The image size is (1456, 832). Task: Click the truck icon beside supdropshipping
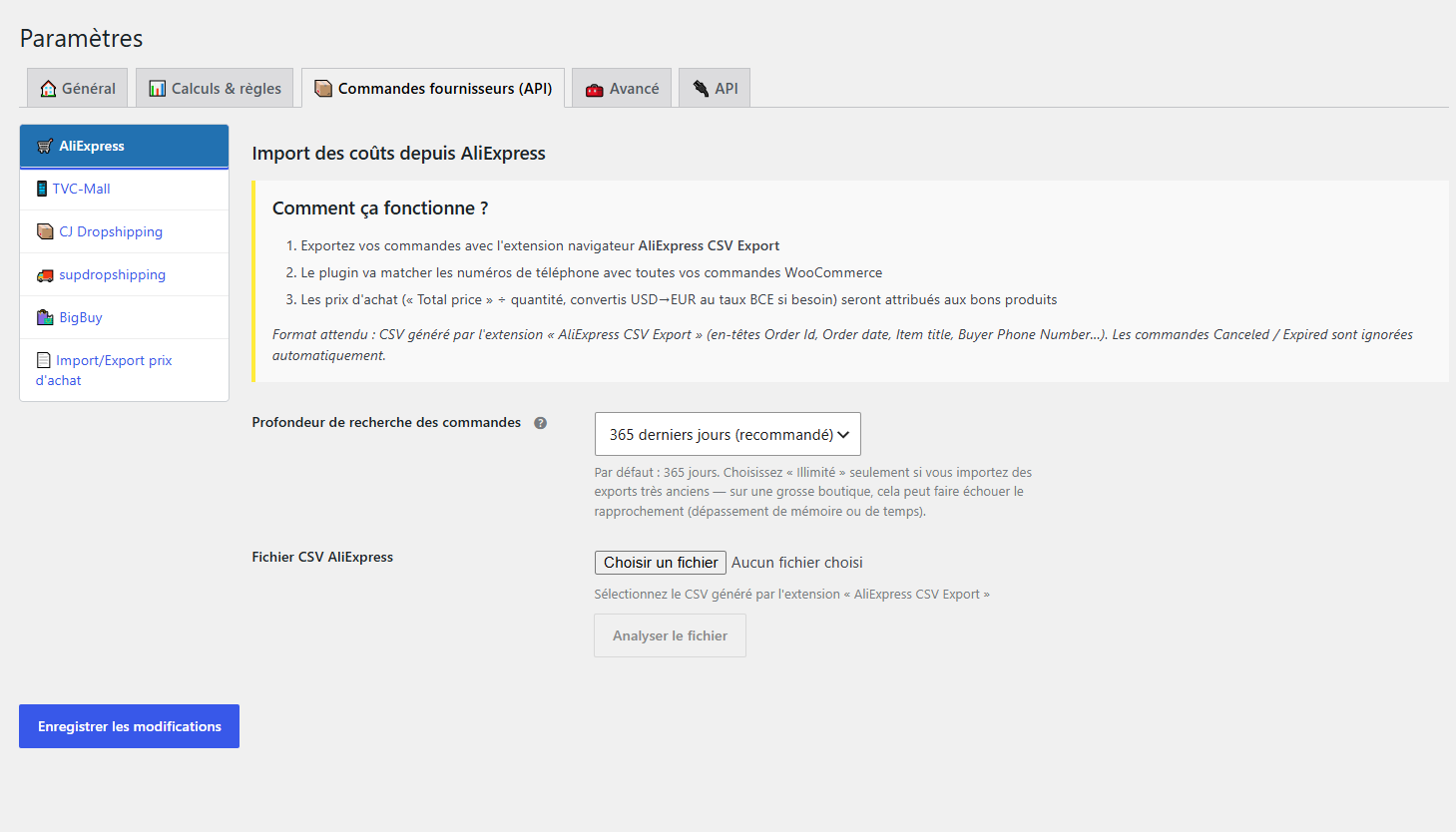pyautogui.click(x=45, y=274)
